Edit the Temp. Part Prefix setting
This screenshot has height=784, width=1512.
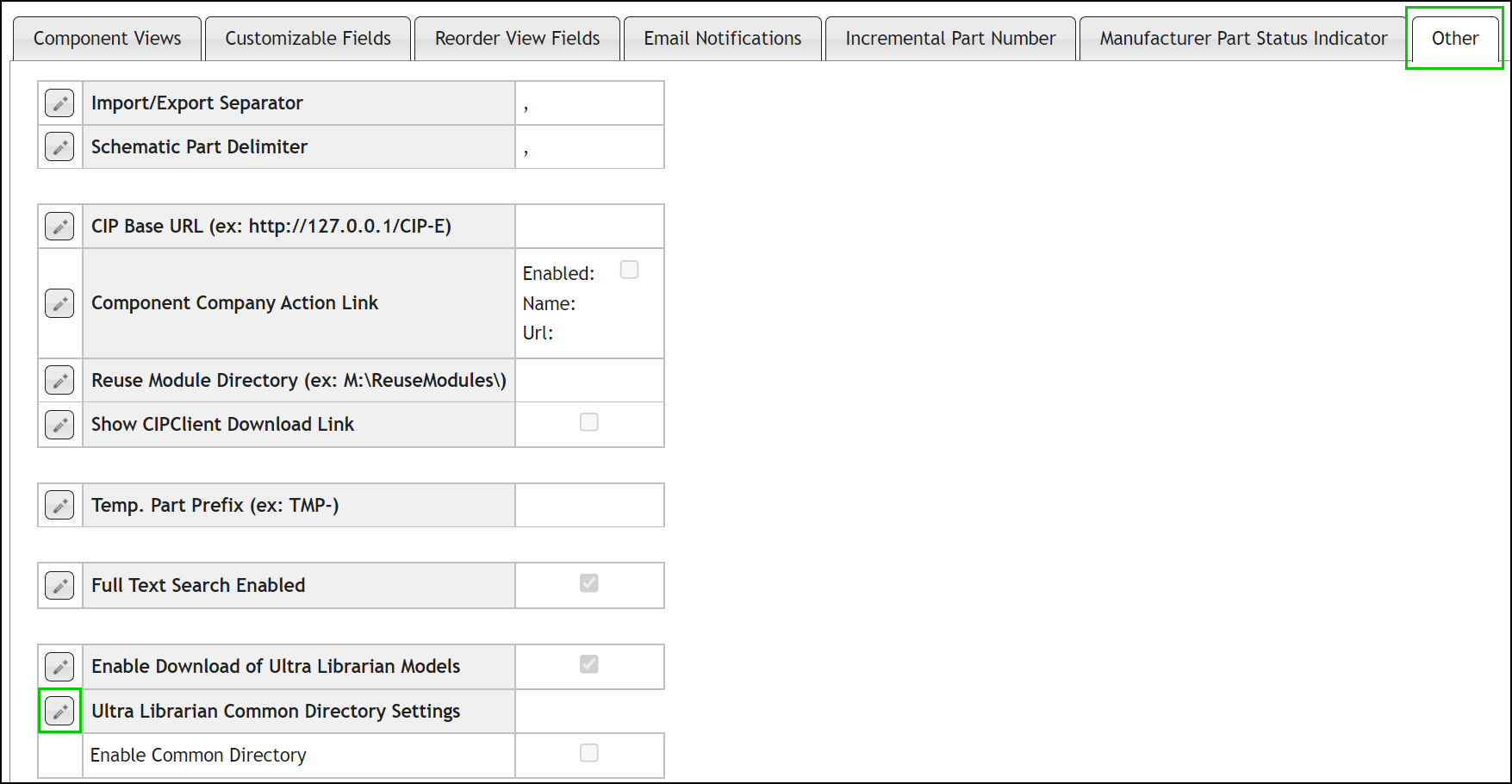coord(59,505)
